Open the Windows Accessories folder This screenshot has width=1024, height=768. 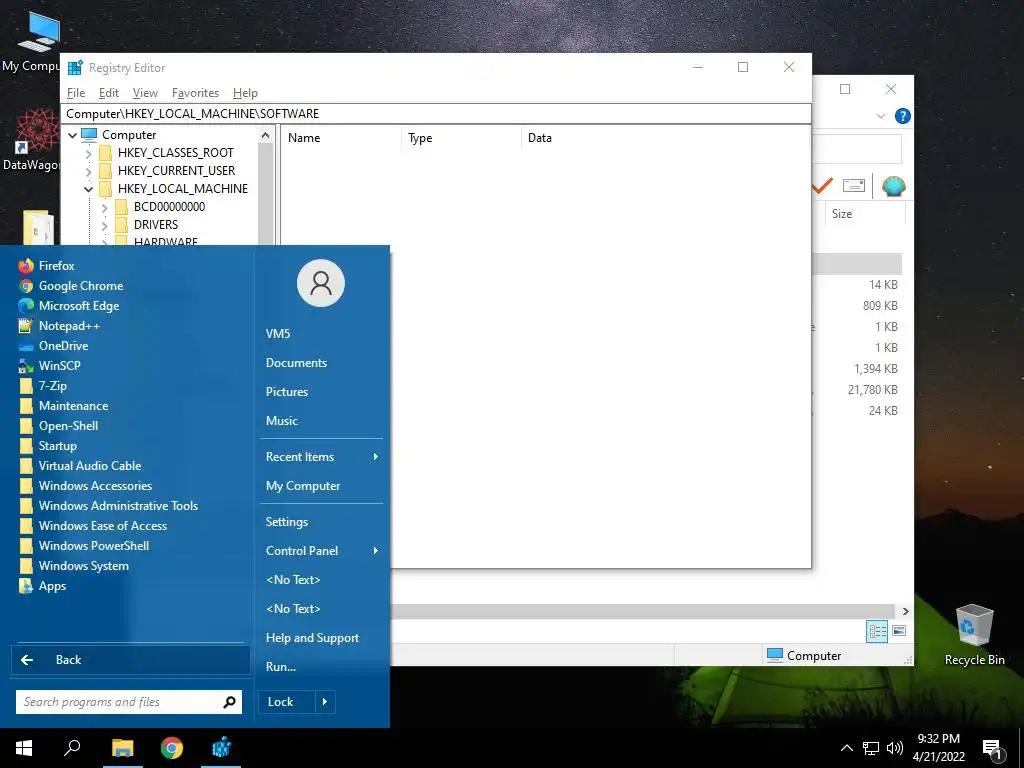pos(85,486)
